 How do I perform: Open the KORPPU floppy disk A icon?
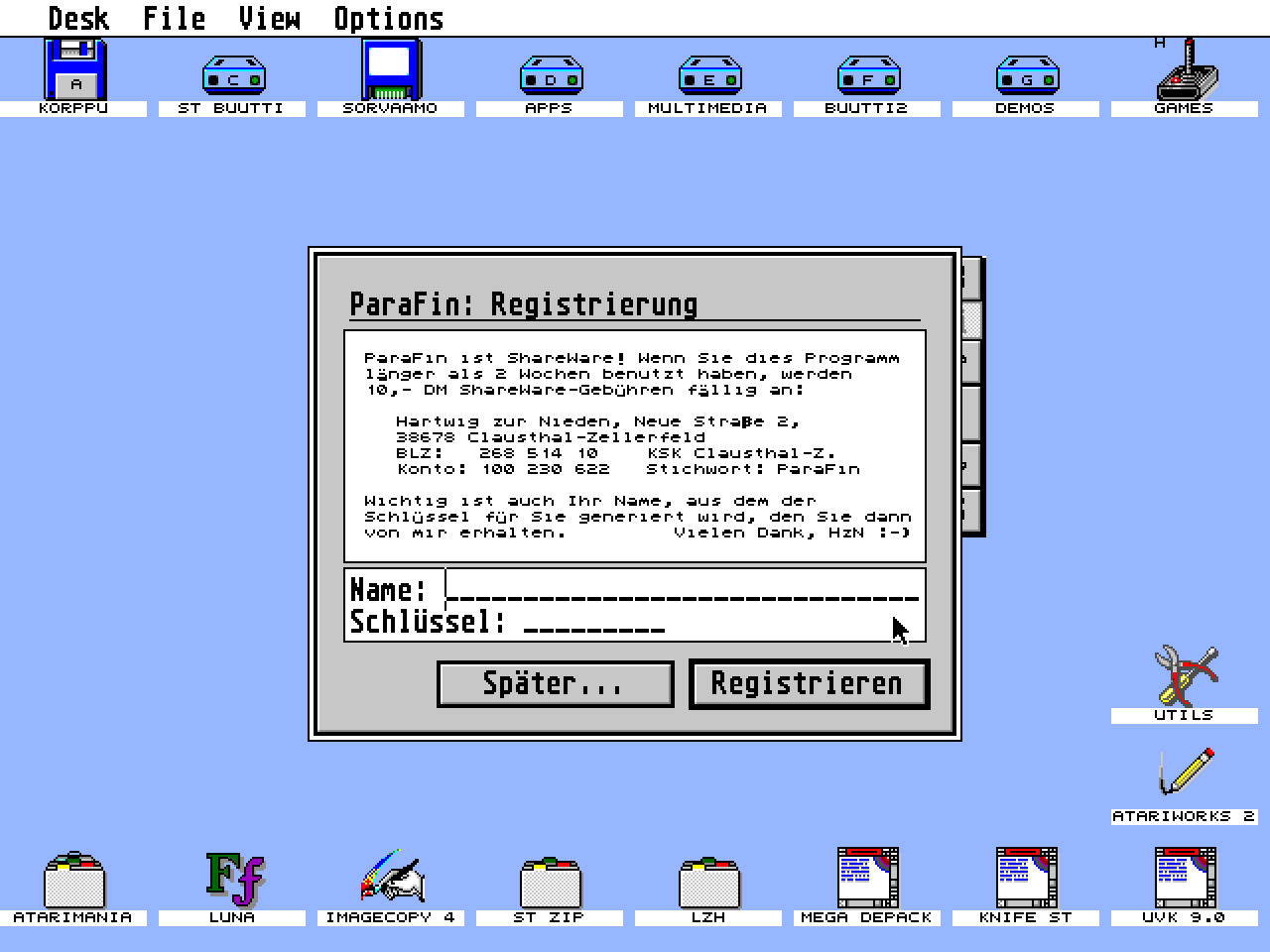[x=74, y=71]
